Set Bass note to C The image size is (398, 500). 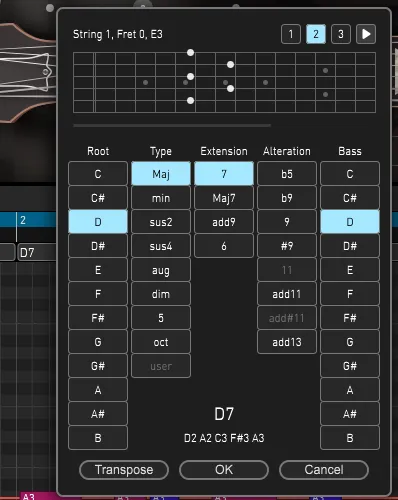click(350, 174)
